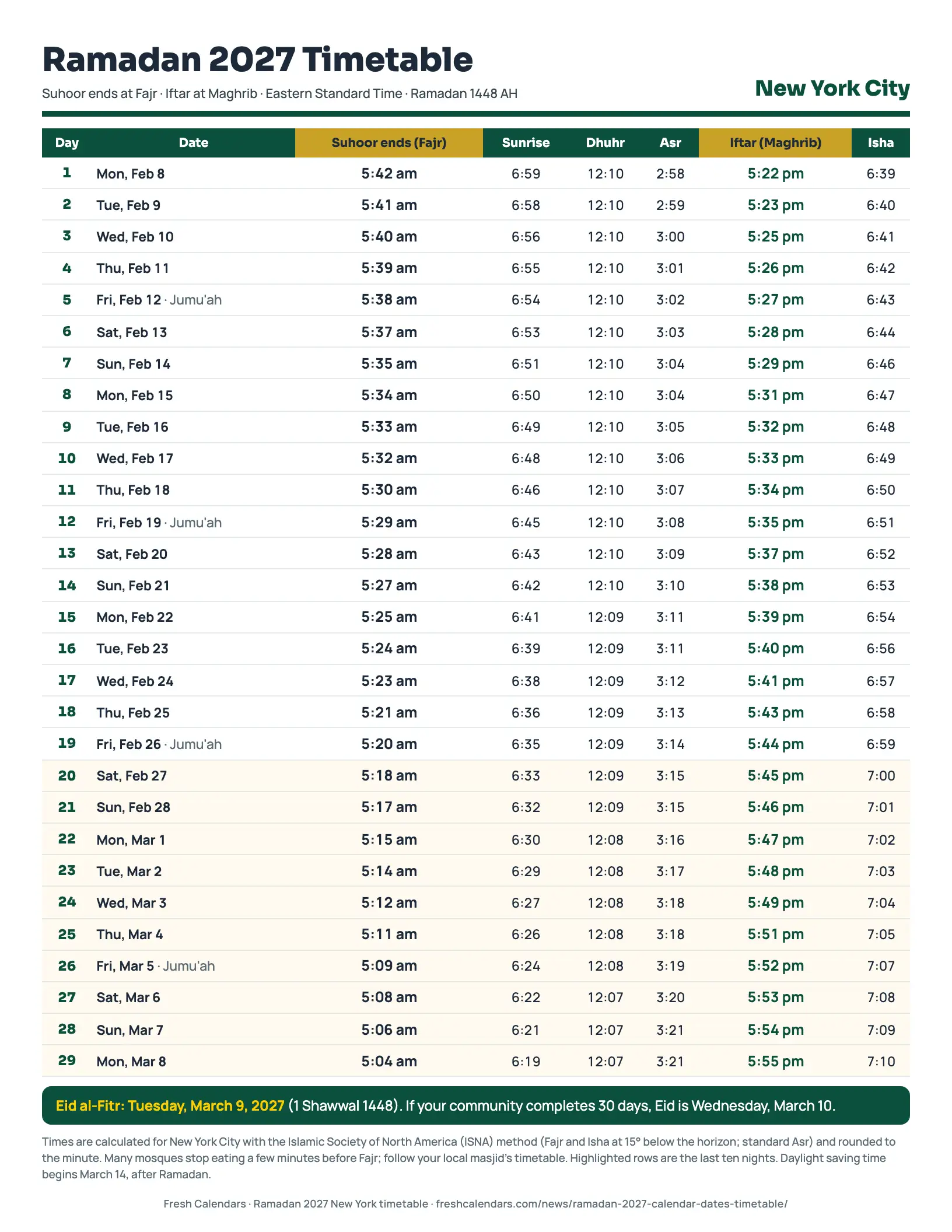
Task: Click the 'Date' column header
Action: pos(194,143)
